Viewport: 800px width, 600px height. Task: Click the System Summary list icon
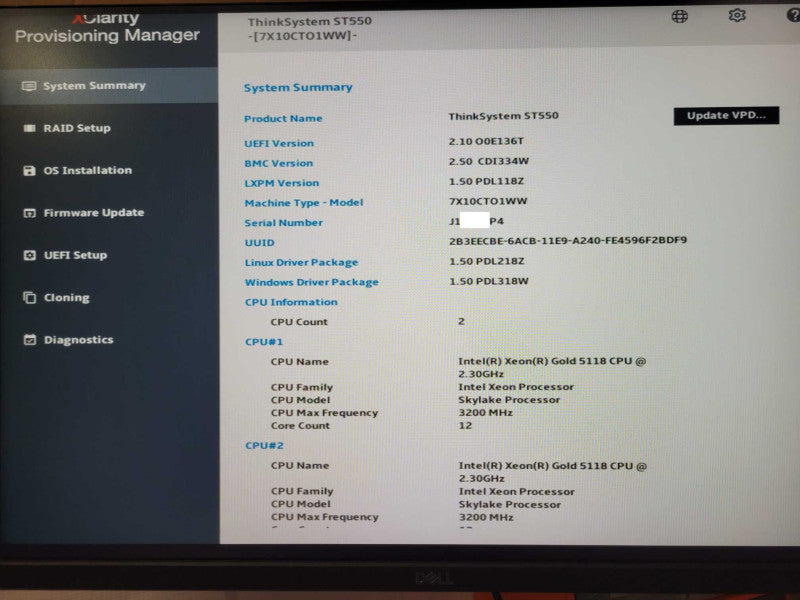point(29,86)
